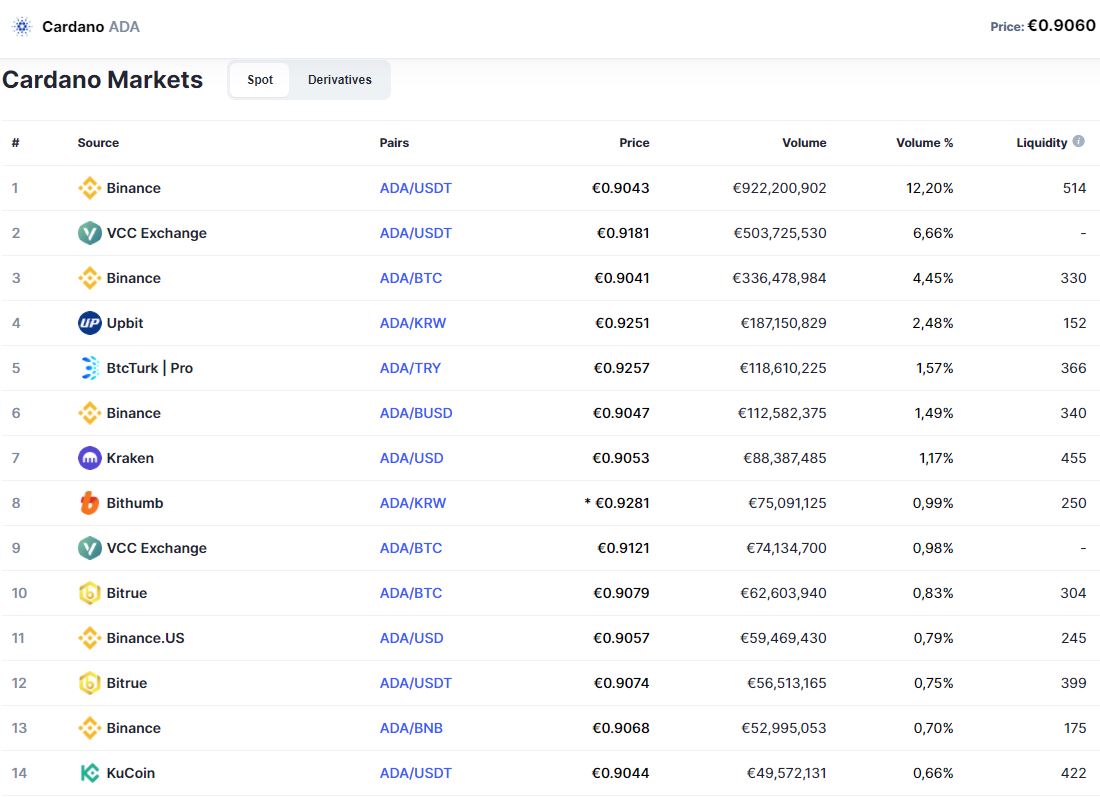
Task: Click the # rank column header
Action: pos(15,142)
